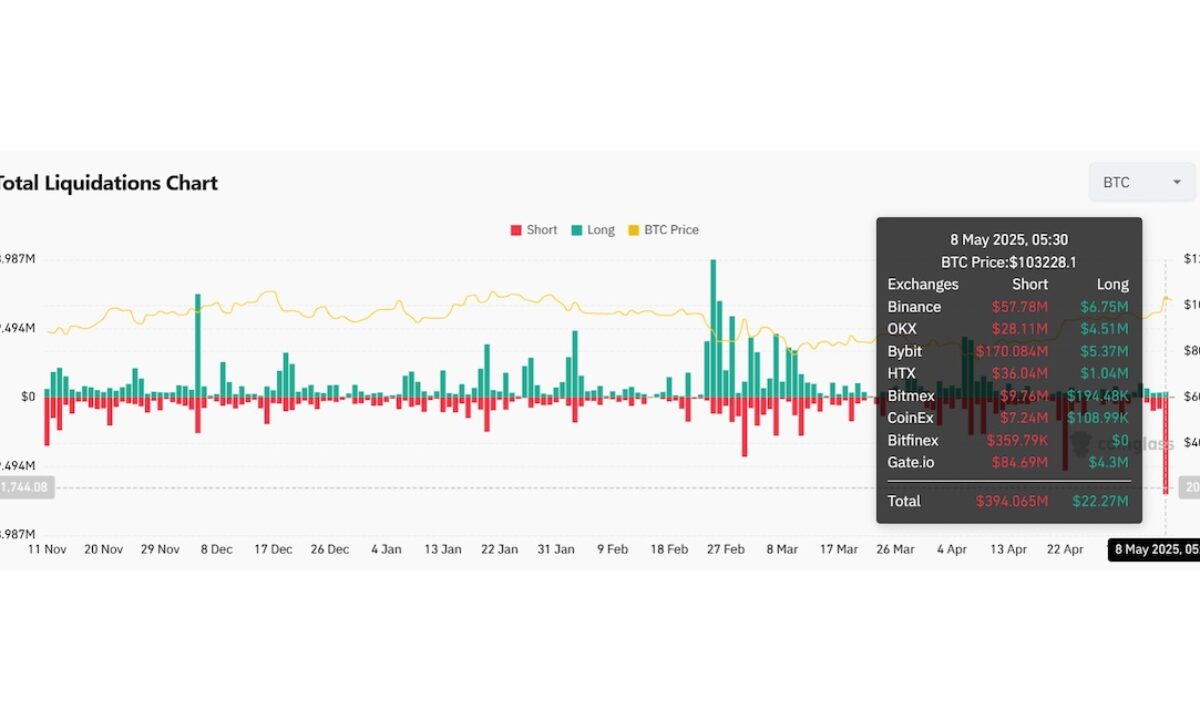Viewport: 1200px width, 720px height.
Task: Open the BTC coin selector dropdown
Action: pyautogui.click(x=1141, y=182)
